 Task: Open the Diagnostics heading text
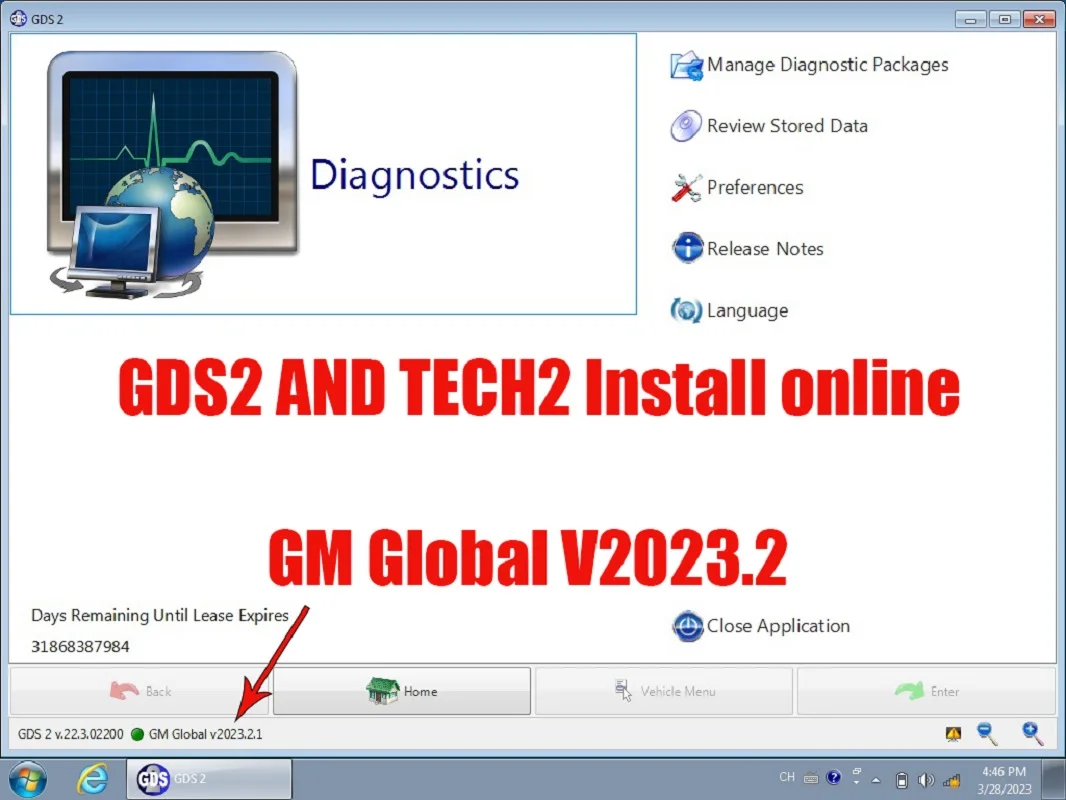tap(415, 175)
